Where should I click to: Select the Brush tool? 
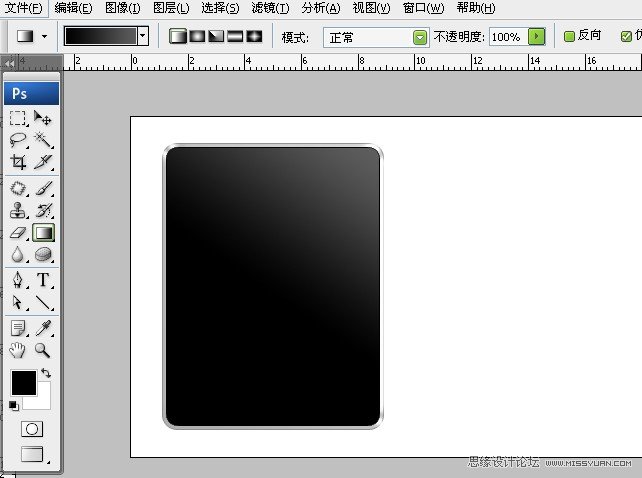coord(43,188)
